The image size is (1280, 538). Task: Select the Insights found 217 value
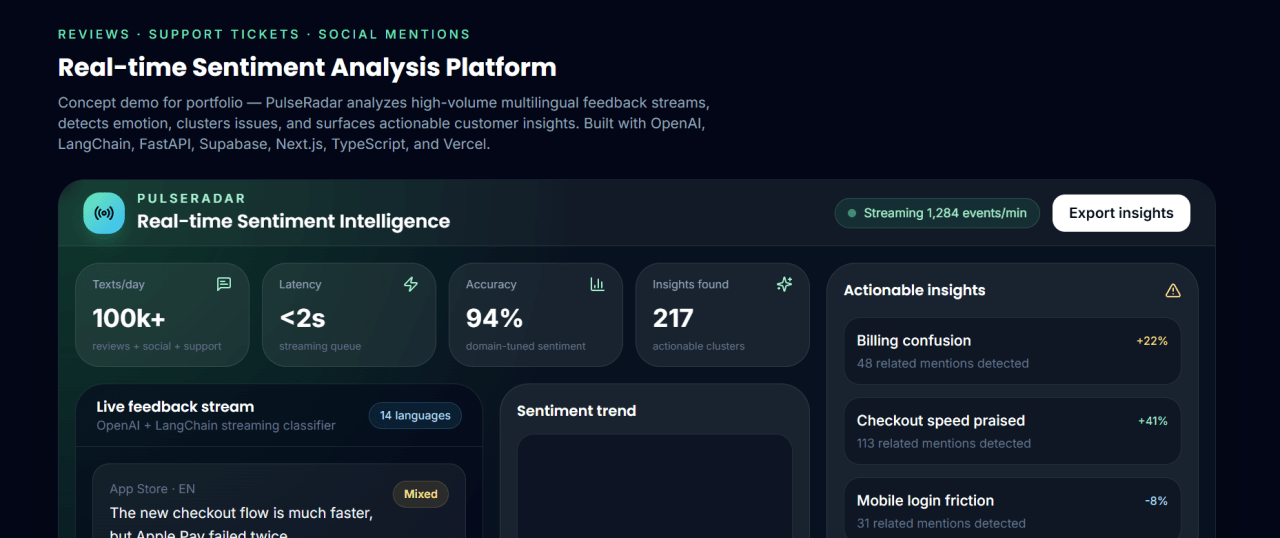(673, 318)
